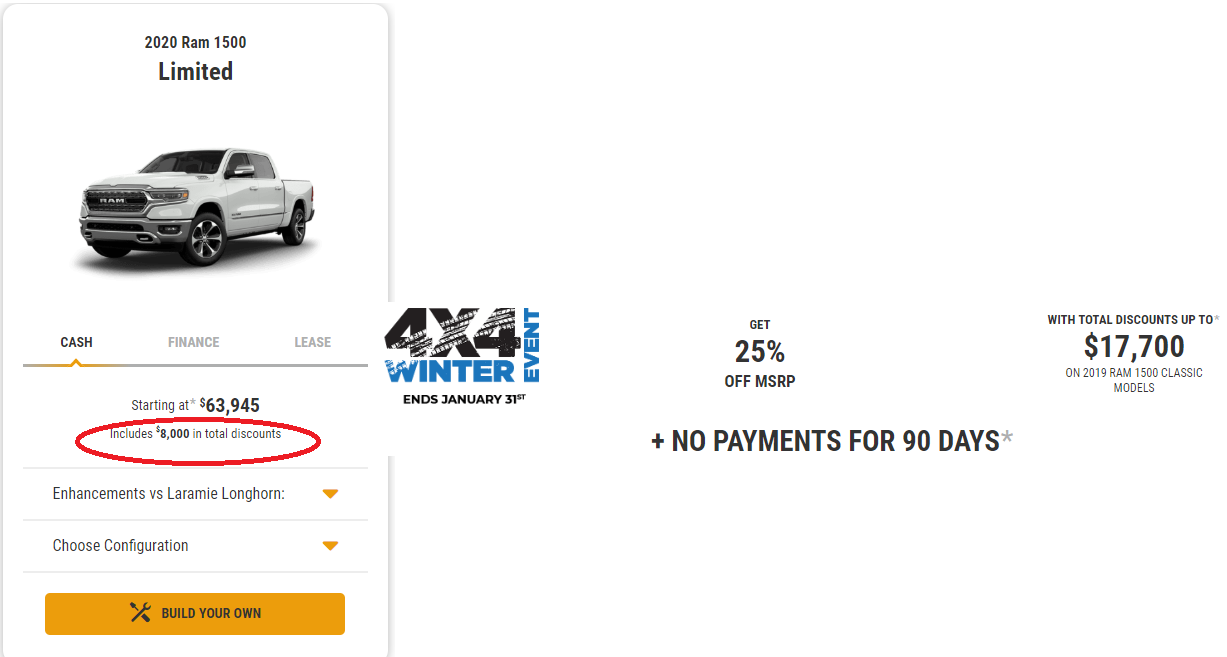Open the Choose Configuration dropdown arrow
This screenshot has width=1227, height=657.
coord(330,546)
